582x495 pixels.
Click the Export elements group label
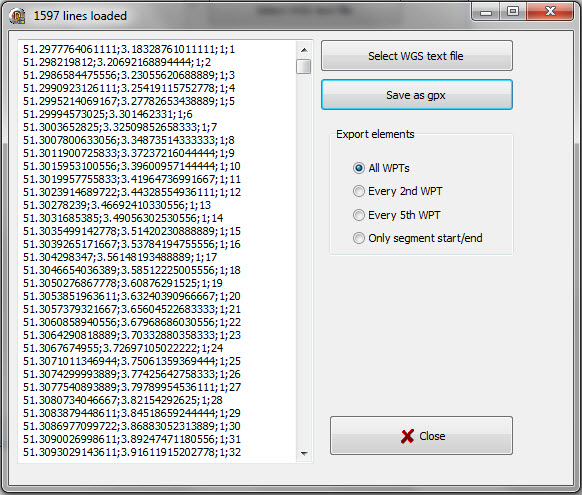[x=375, y=134]
